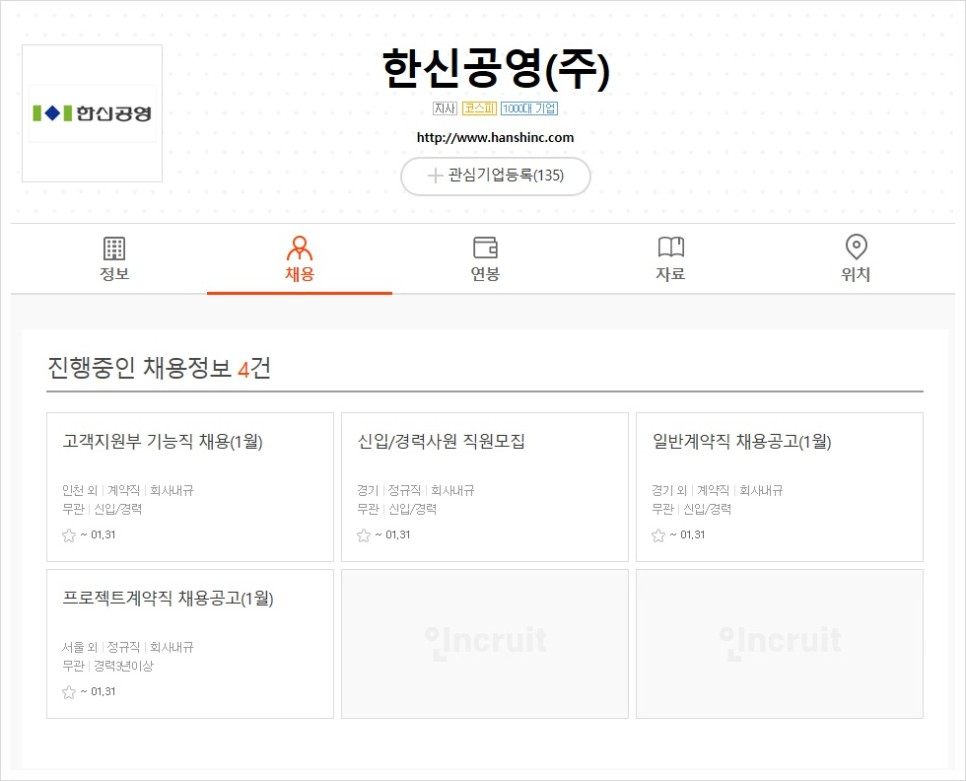Open 일반계약직 채용공고(1월) posting
Viewport: 966px width, 781px height.
pyautogui.click(x=742, y=442)
